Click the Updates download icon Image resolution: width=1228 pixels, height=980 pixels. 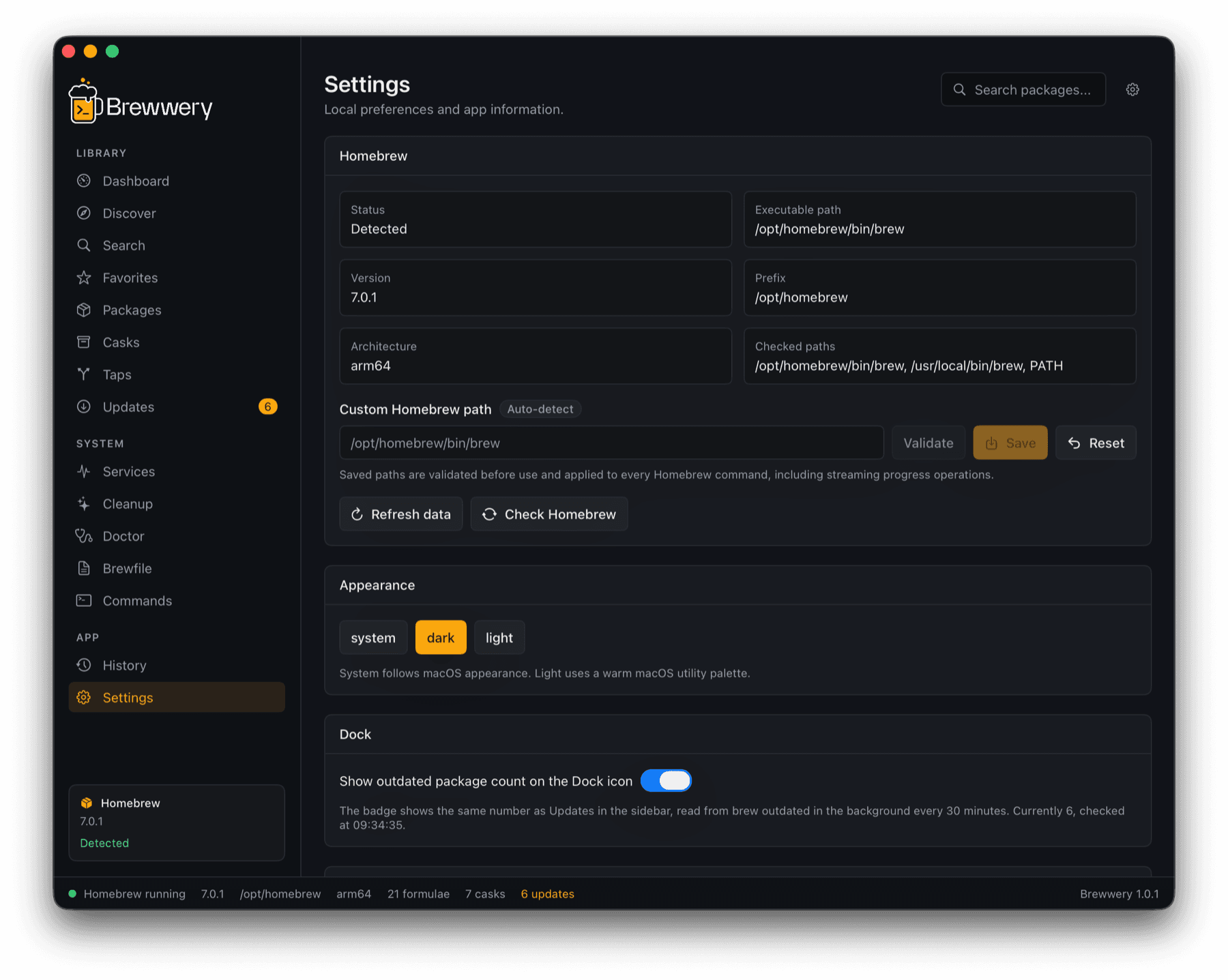click(x=84, y=406)
